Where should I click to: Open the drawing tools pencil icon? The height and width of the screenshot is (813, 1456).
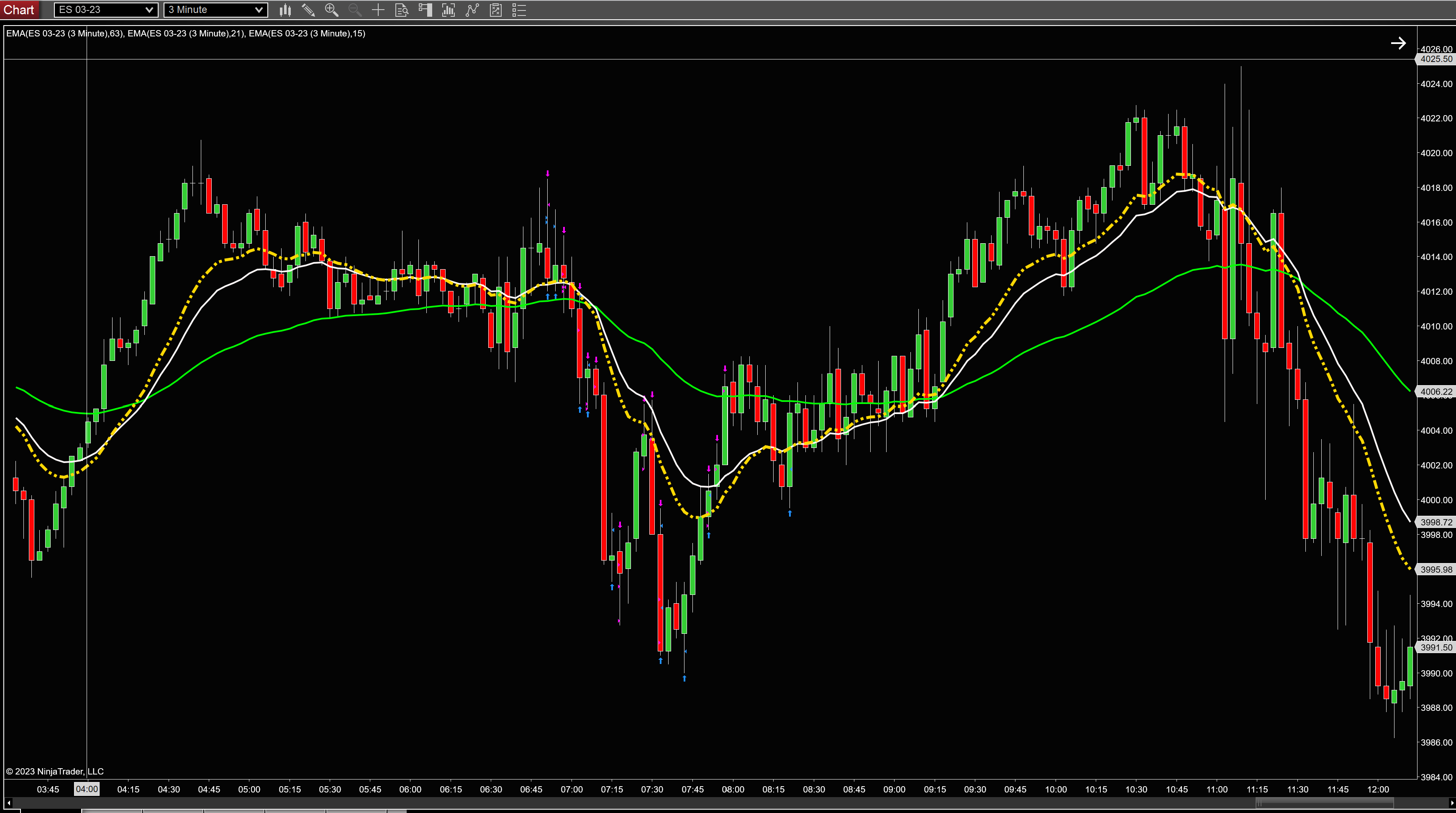pyautogui.click(x=308, y=10)
